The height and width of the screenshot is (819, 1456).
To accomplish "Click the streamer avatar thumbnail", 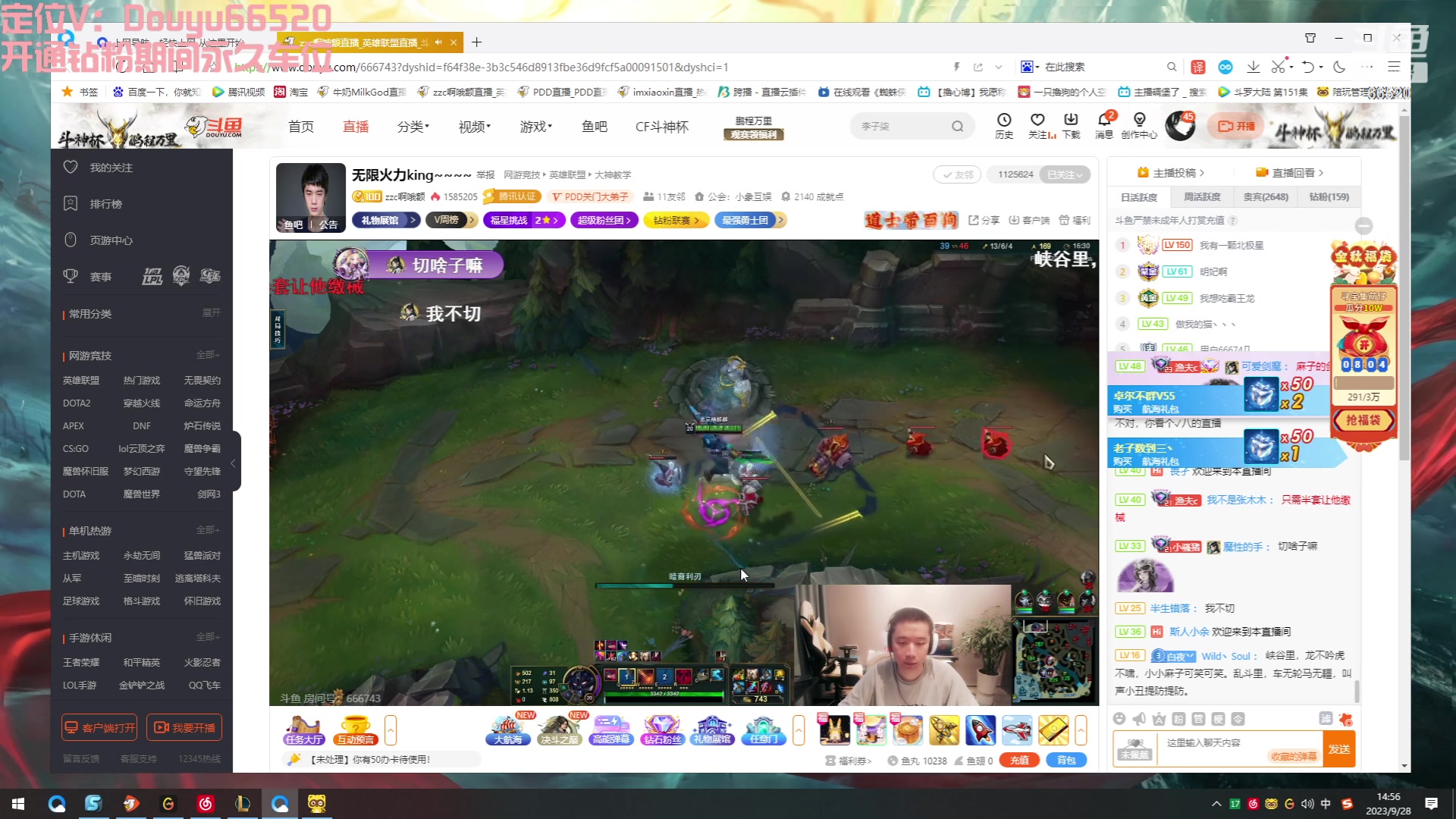I will tap(311, 197).
